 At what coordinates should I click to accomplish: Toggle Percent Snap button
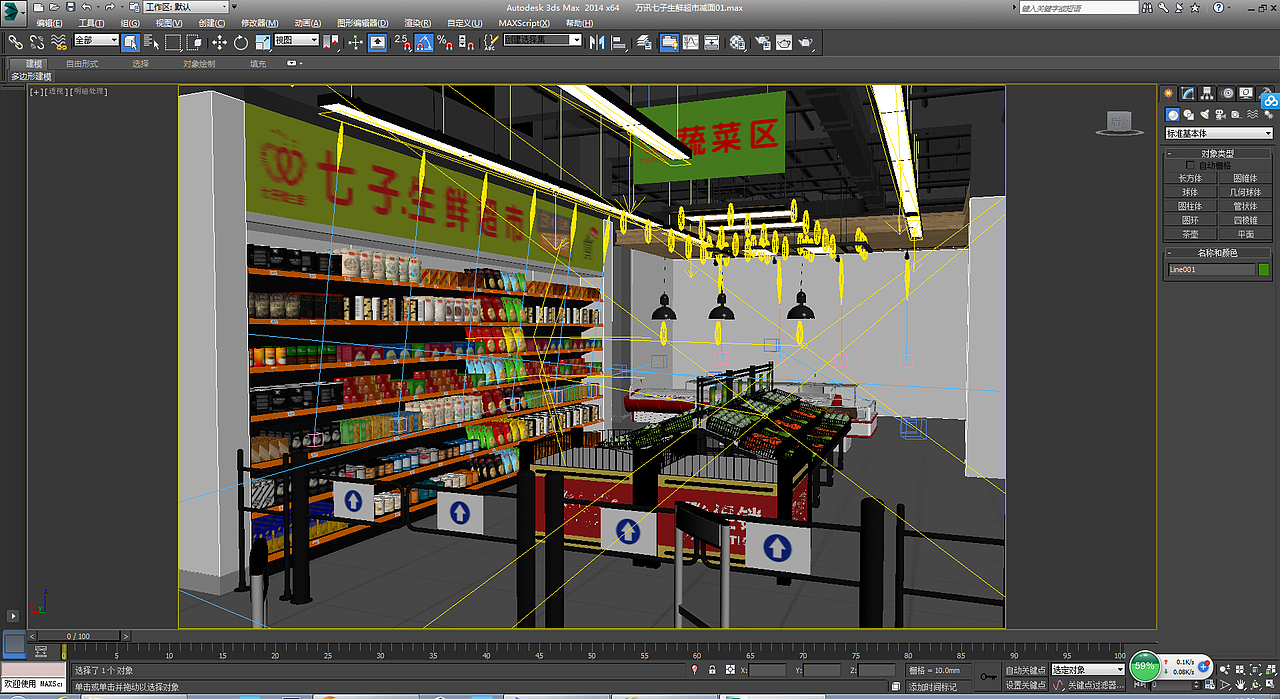445,42
